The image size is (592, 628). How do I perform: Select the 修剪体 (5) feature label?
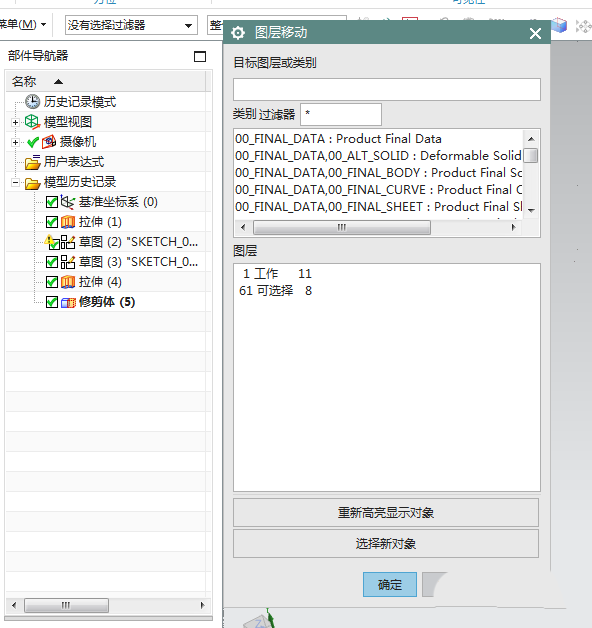[107, 302]
